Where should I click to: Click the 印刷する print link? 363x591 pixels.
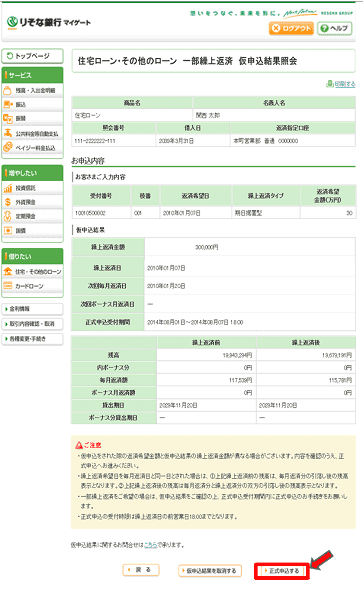[x=341, y=84]
